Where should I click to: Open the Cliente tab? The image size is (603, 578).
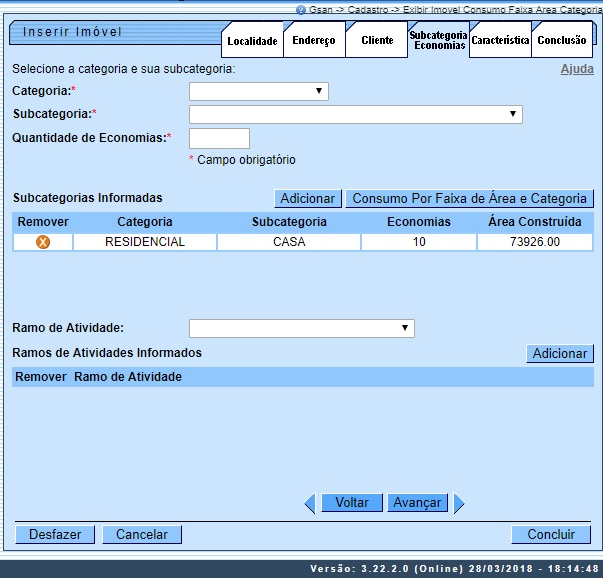[376, 41]
